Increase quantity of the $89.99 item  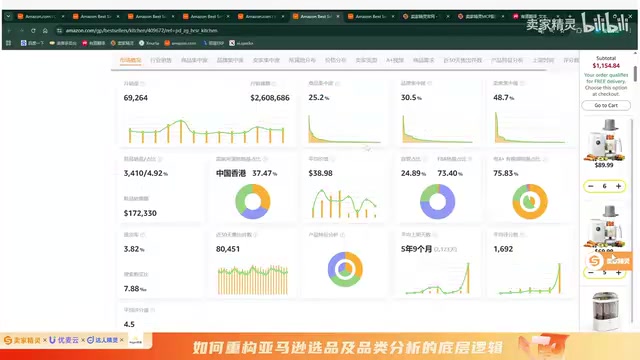point(618,186)
